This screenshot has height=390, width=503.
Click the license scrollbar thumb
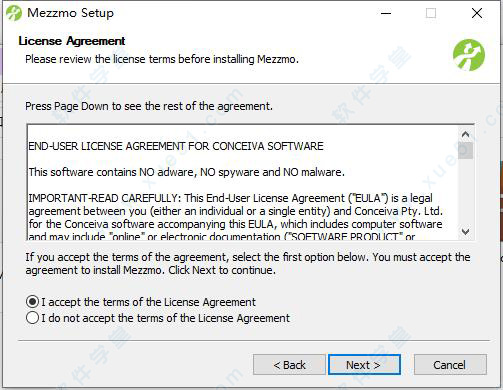click(465, 150)
